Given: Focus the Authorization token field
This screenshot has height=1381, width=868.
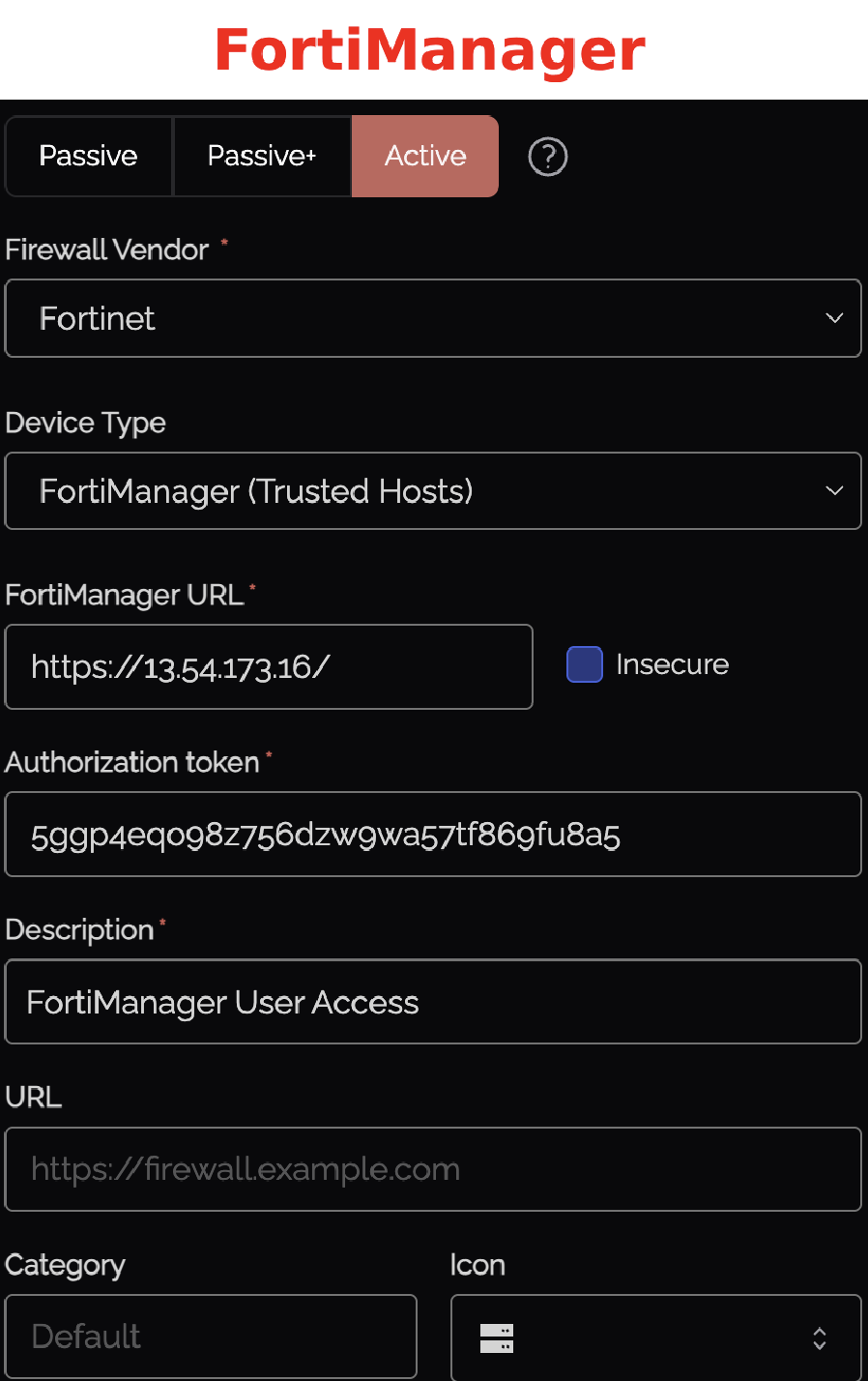Looking at the screenshot, I should pyautogui.click(x=432, y=835).
